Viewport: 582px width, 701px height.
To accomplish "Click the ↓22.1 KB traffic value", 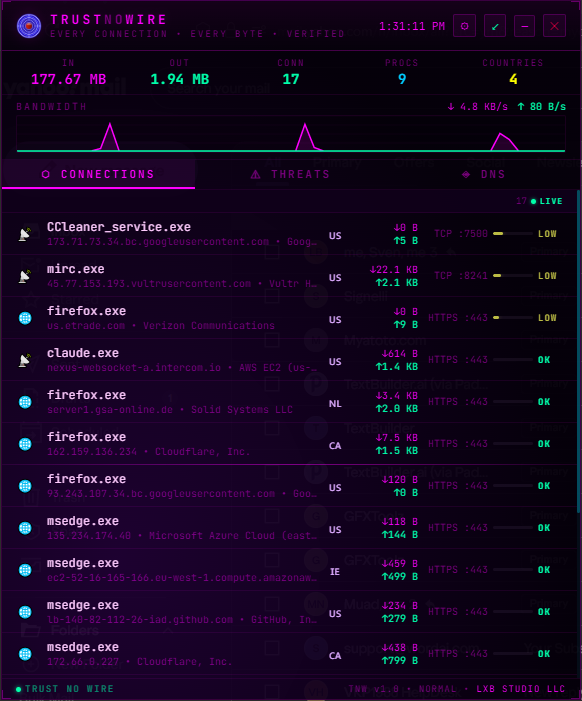I will point(393,270).
